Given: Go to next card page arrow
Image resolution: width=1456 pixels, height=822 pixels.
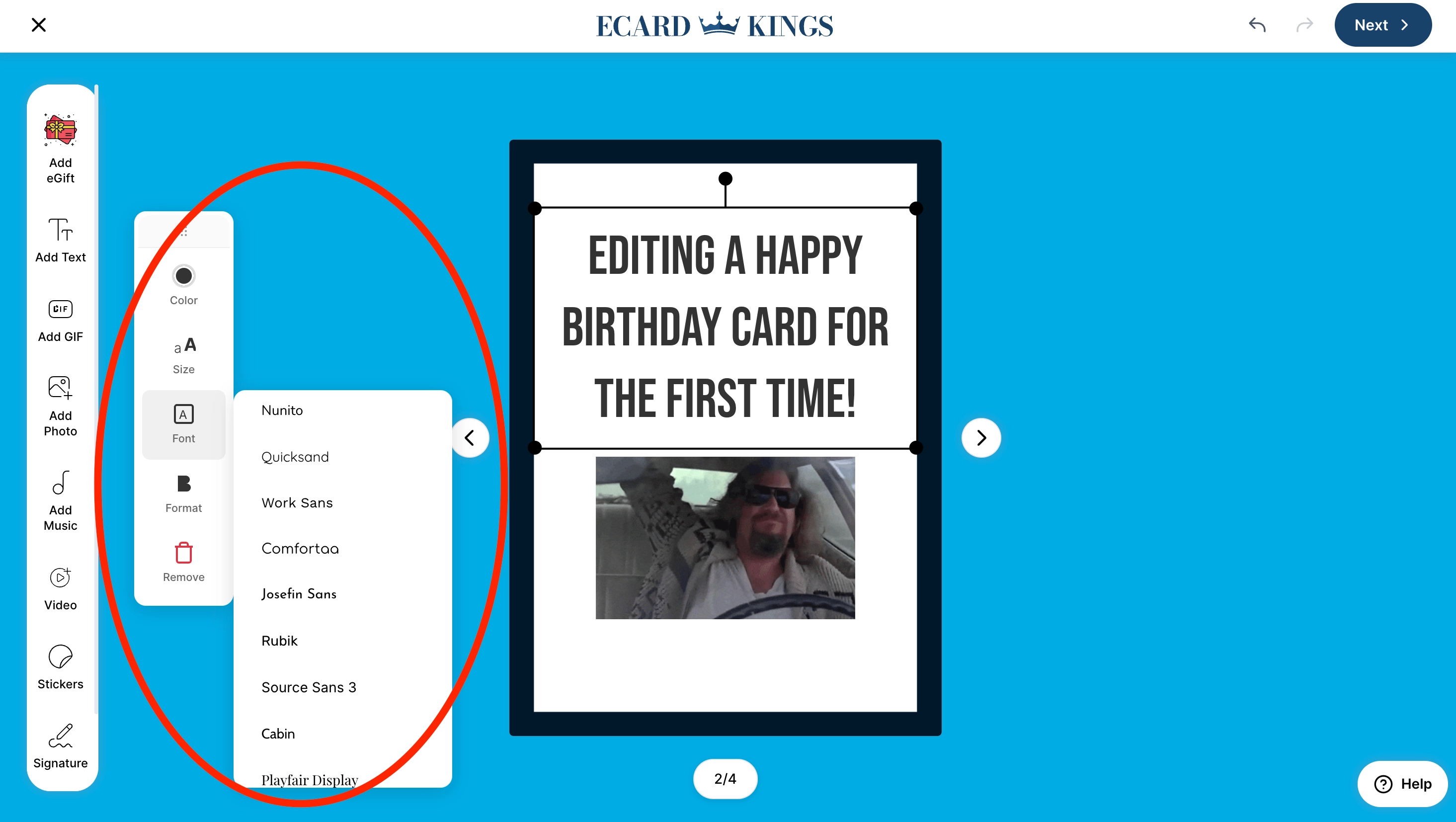Looking at the screenshot, I should click(981, 437).
